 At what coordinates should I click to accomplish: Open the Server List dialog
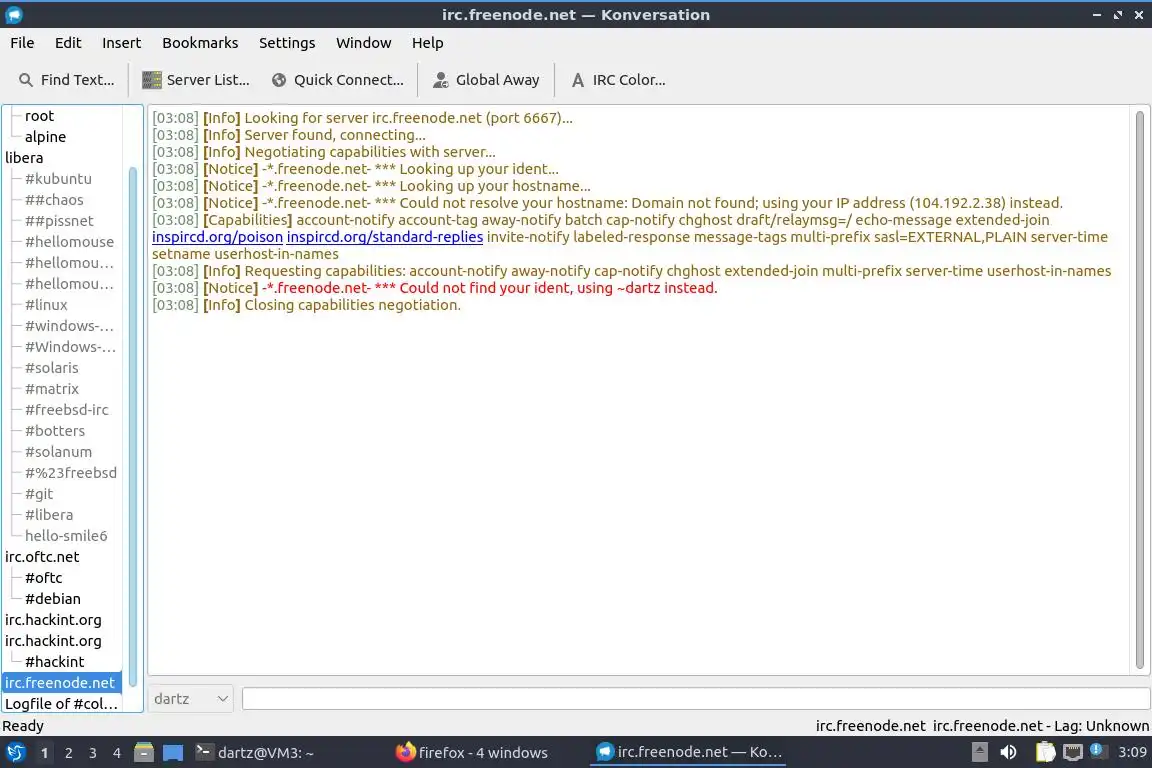tap(196, 80)
